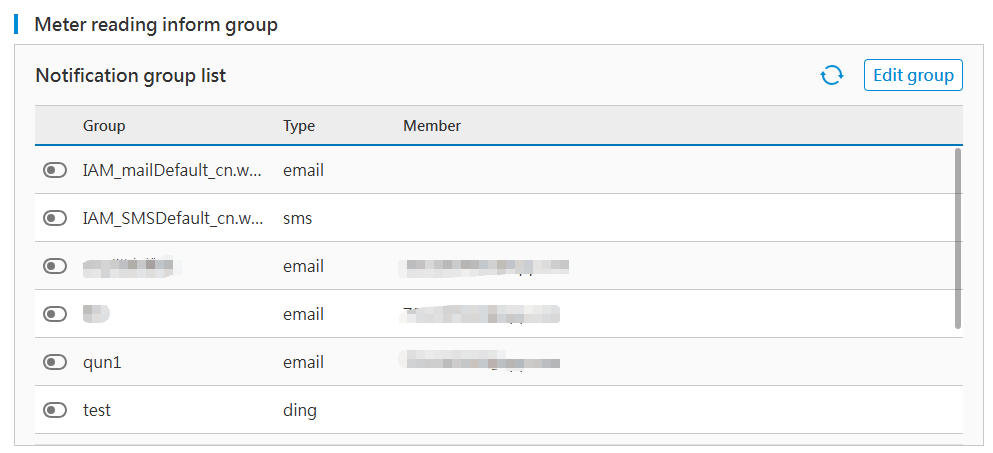This screenshot has width=993, height=453.
Task: Enable the qun1 group toggle
Action: pyautogui.click(x=55, y=362)
